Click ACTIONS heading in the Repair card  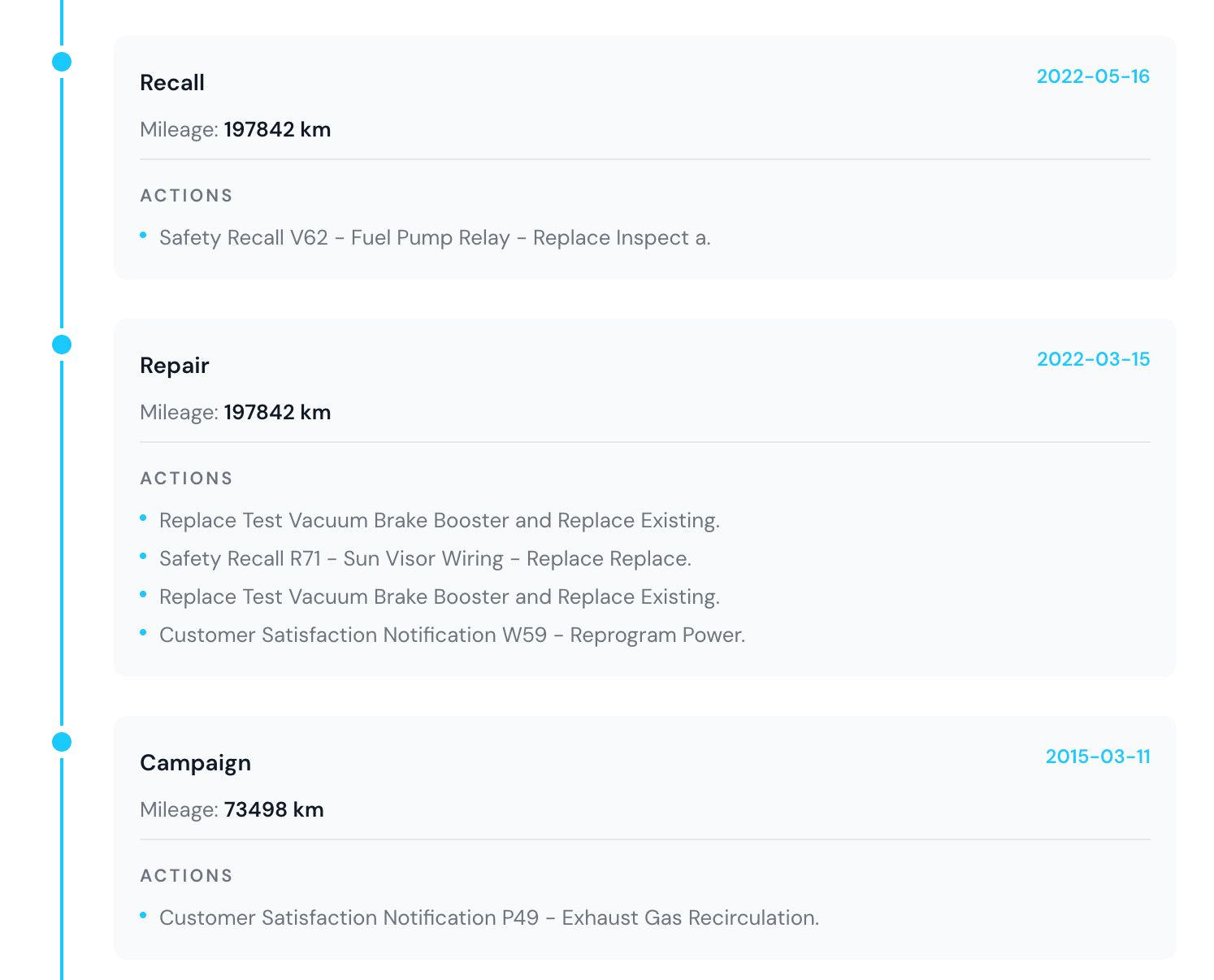point(187,479)
